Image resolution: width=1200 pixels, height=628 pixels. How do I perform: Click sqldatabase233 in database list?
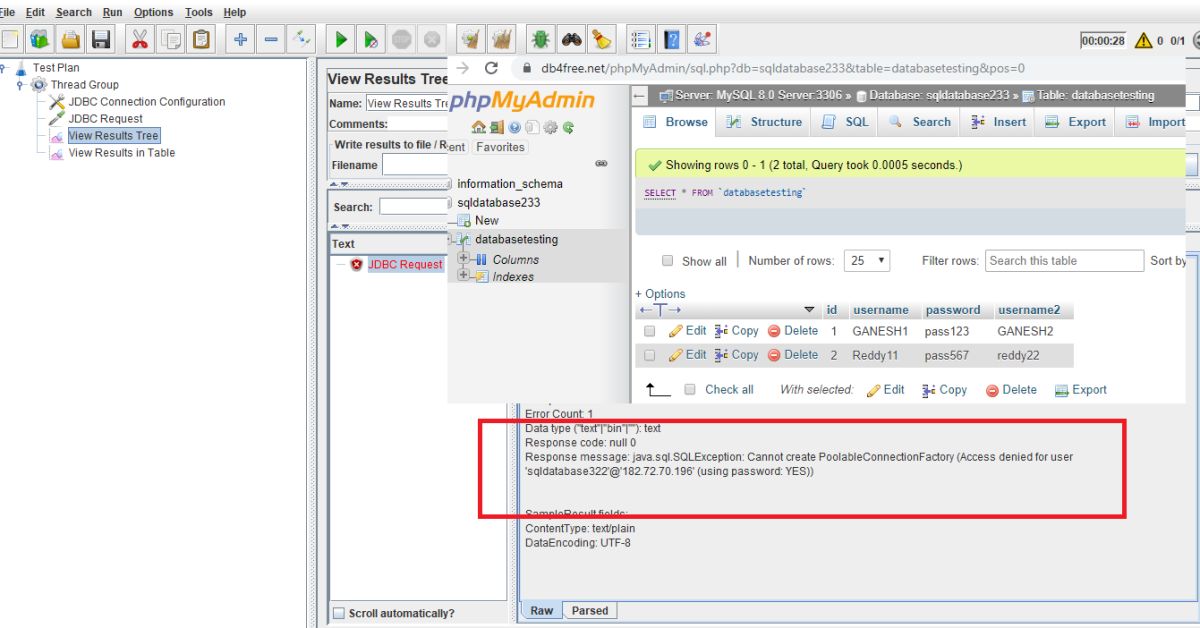click(x=498, y=202)
